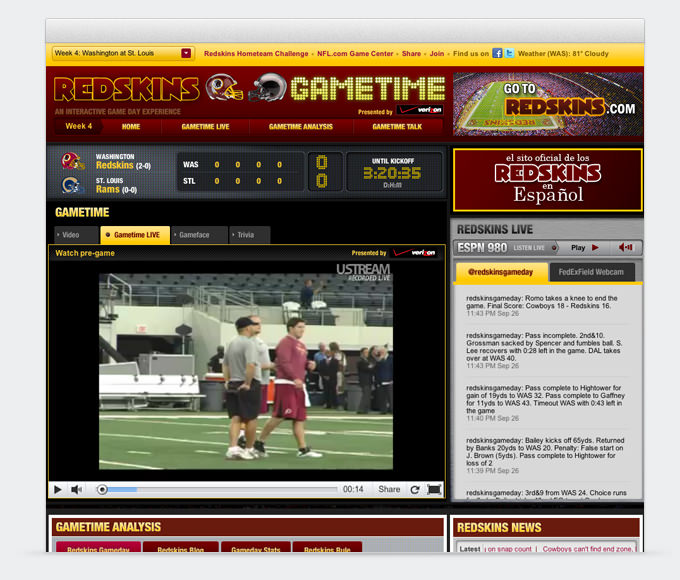Click the Go To Redskins.com banner
This screenshot has height=580, width=680.
pos(548,104)
